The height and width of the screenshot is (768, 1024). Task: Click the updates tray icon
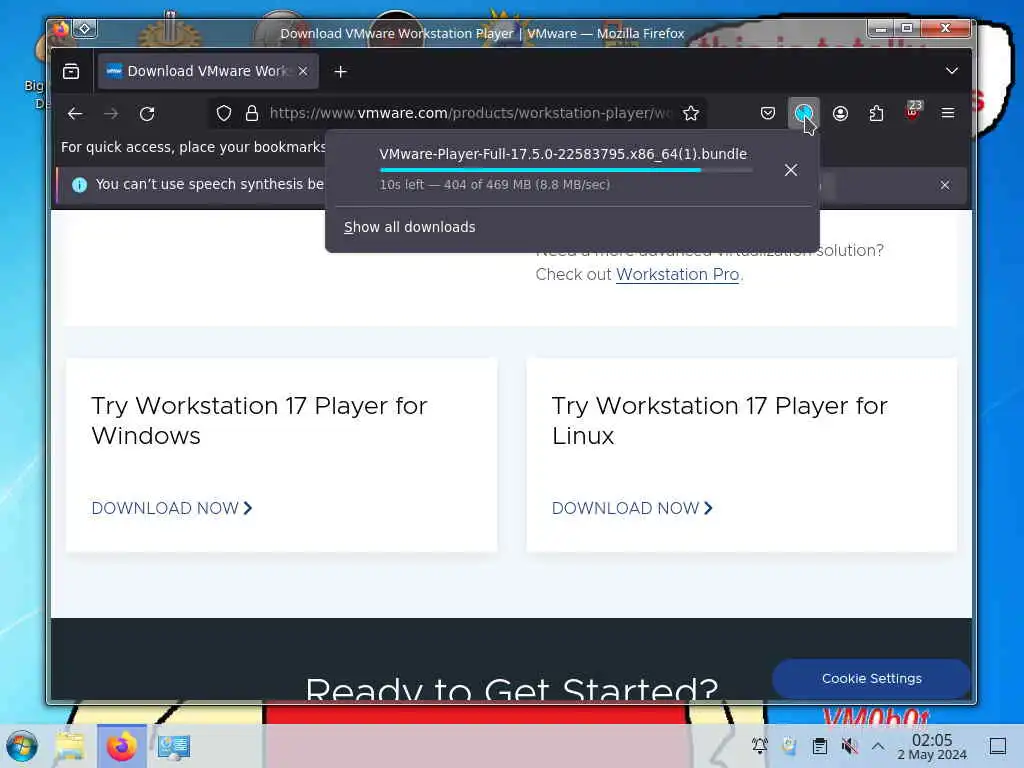pos(790,746)
